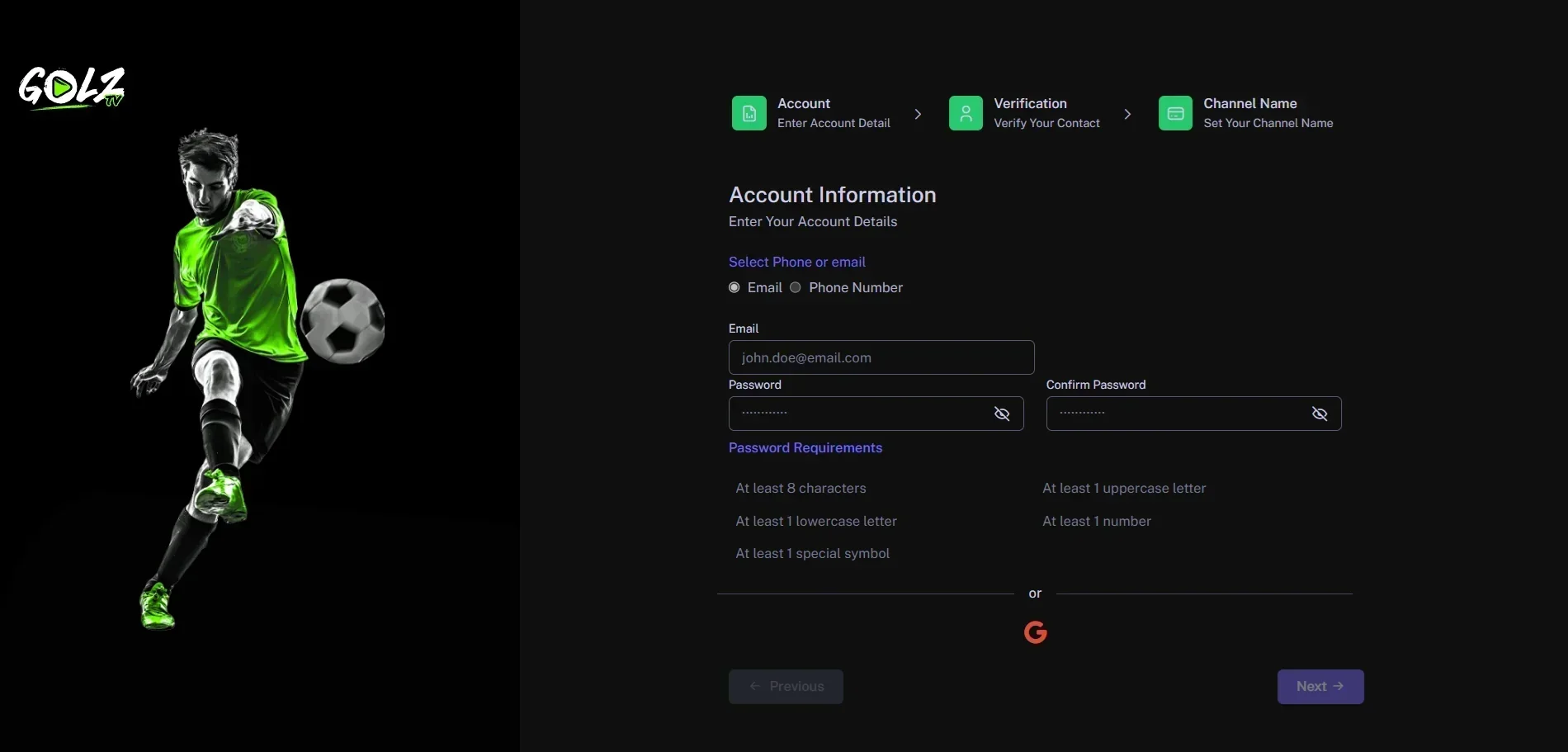1568x752 pixels.
Task: Select the Email radio button
Action: click(x=734, y=287)
